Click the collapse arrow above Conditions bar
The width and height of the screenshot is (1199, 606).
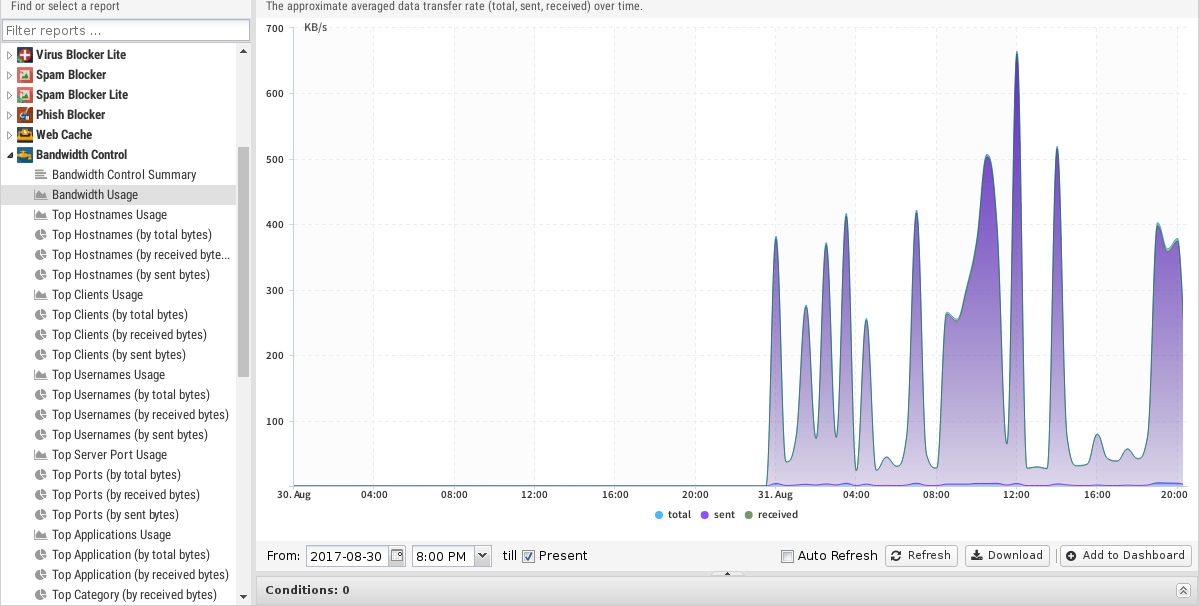(x=727, y=573)
